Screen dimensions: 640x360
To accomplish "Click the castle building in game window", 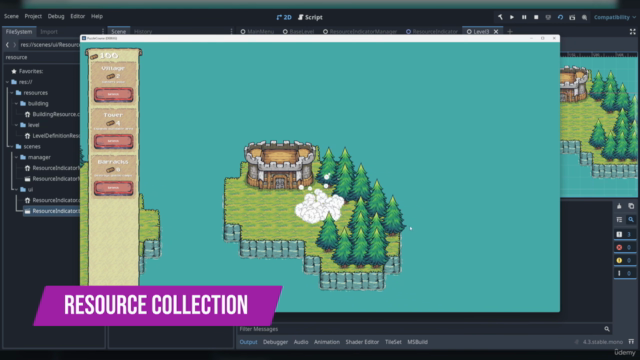I will 280,164.
